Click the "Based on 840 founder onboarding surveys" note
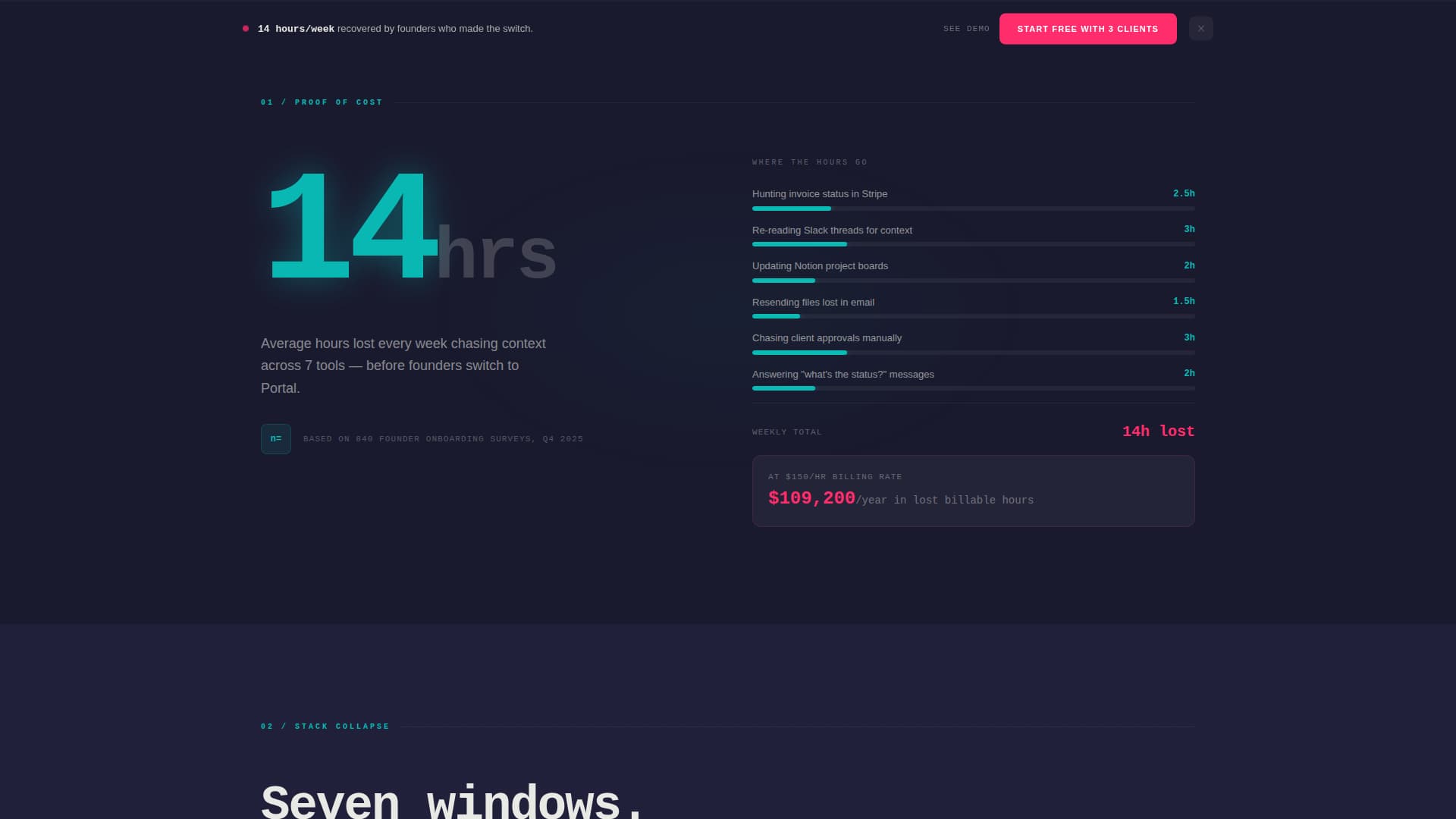1456x819 pixels. (x=443, y=439)
